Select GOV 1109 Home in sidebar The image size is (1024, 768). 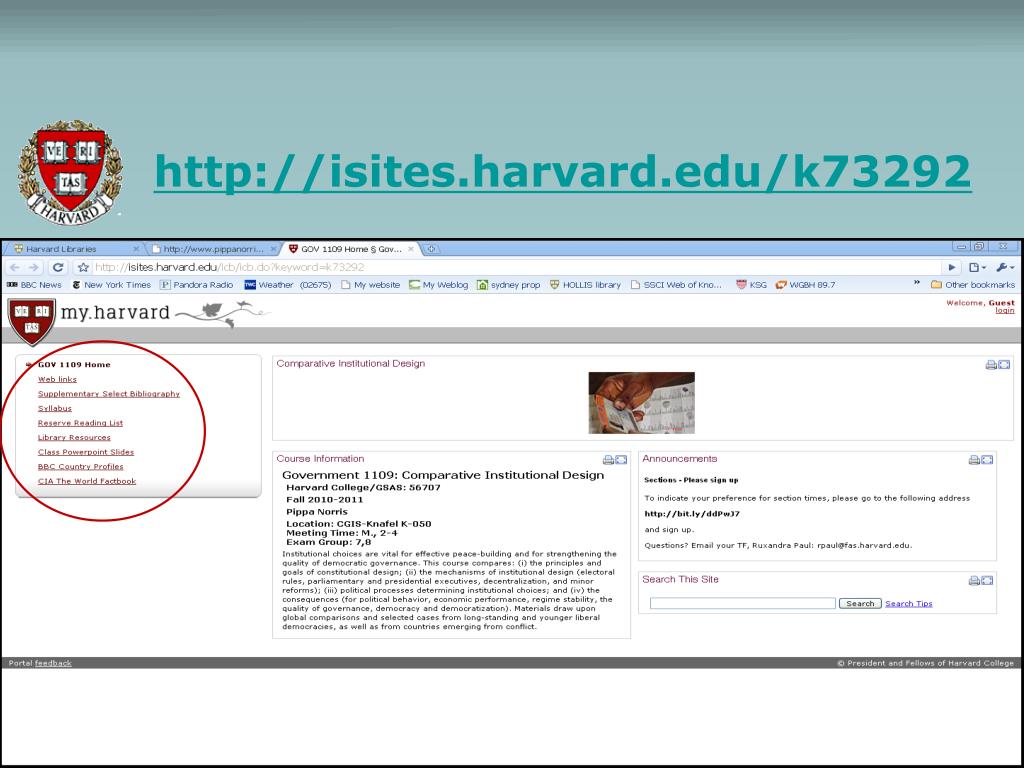pos(74,364)
